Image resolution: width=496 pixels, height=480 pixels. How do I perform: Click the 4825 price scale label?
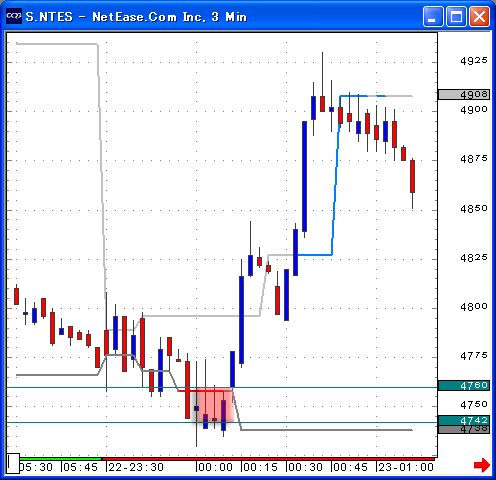pyautogui.click(x=474, y=257)
